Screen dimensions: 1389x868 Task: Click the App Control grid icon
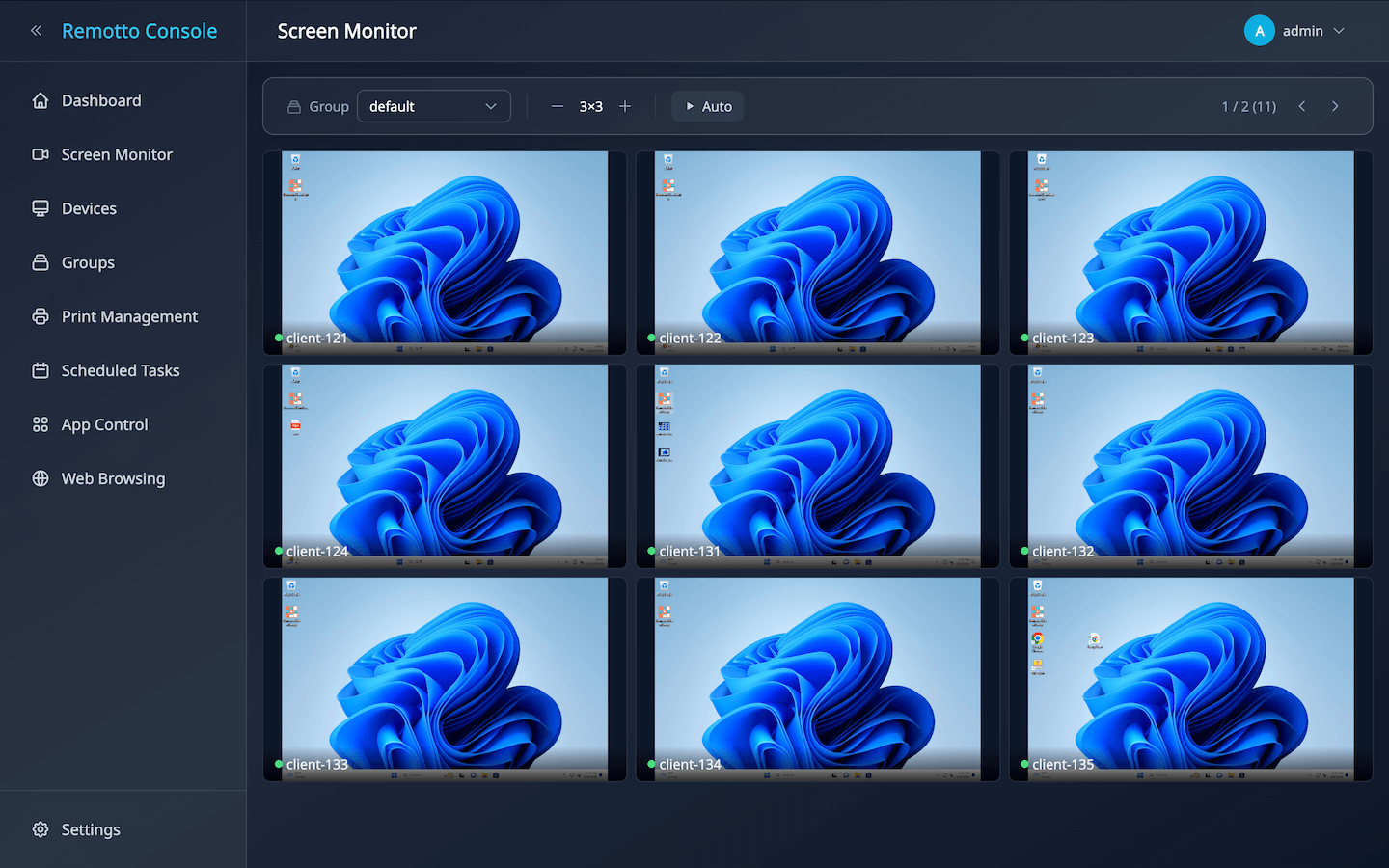tap(41, 424)
